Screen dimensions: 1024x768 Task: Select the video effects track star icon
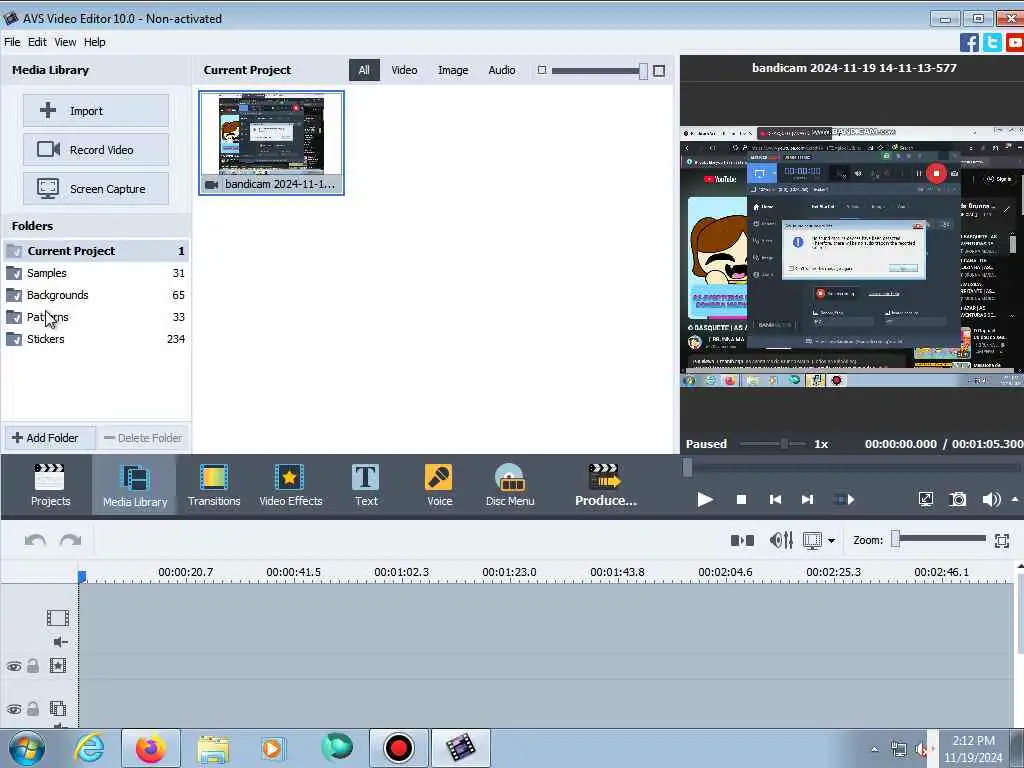[57, 665]
